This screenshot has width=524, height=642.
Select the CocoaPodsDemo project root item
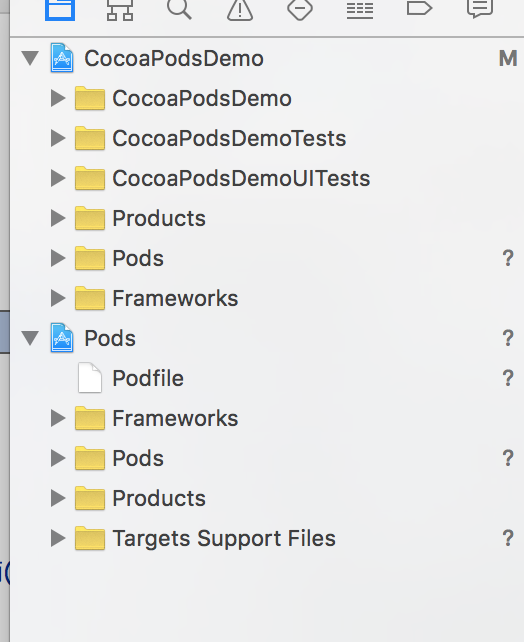pos(174,58)
